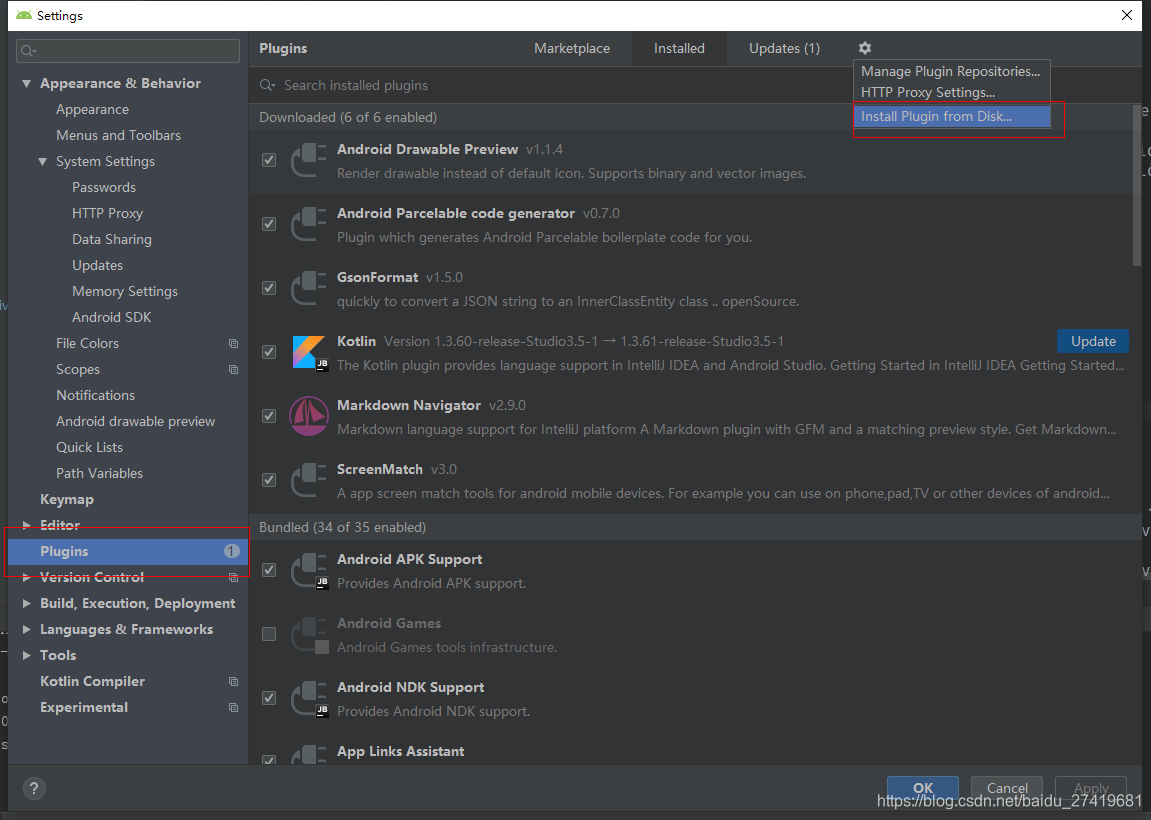Open Android SDK settings page
This screenshot has height=820, width=1151.
pyautogui.click(x=112, y=317)
